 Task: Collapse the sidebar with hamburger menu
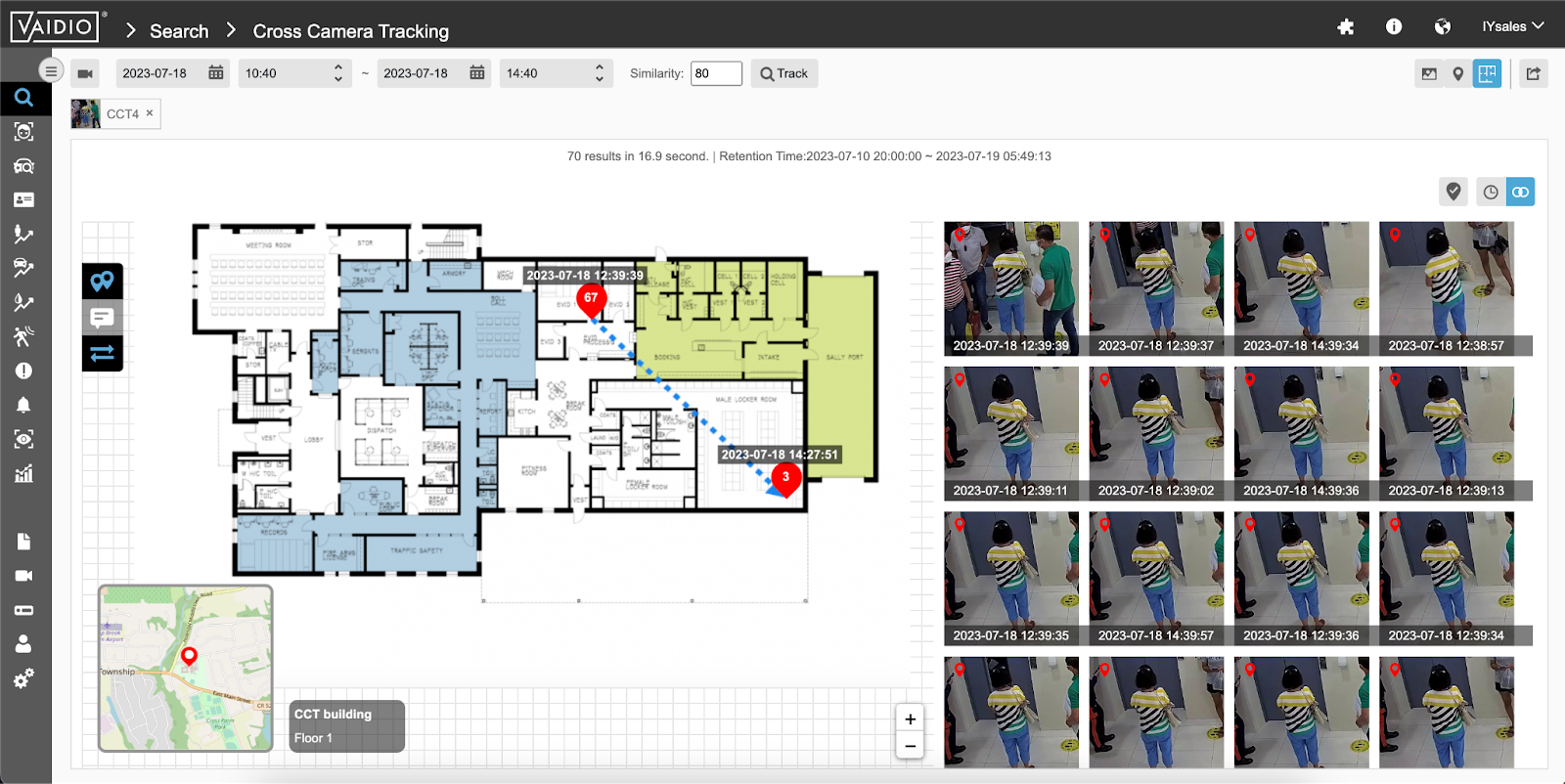tap(51, 70)
